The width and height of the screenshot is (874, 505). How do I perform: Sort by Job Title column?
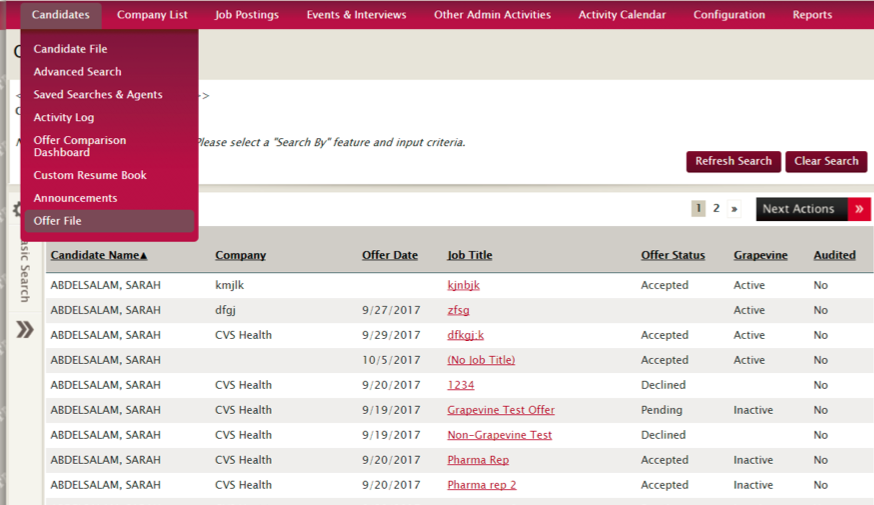pyautogui.click(x=469, y=255)
